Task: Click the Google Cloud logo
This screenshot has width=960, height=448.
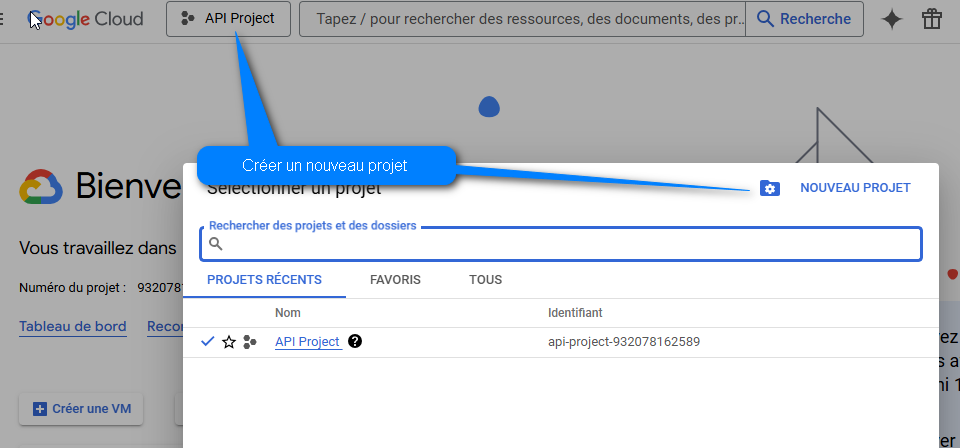Action: pos(86,19)
